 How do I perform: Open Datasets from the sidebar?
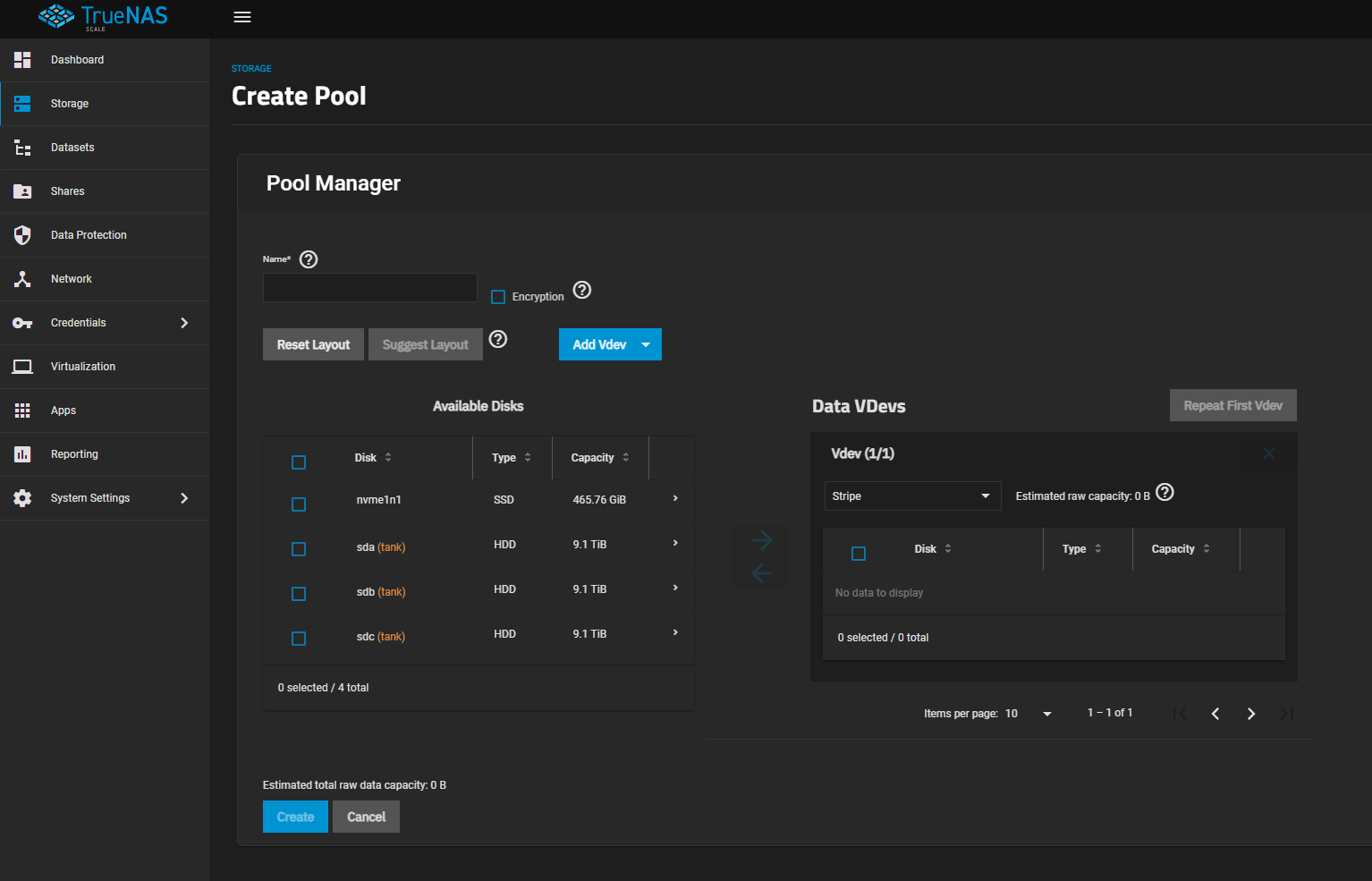pos(105,148)
